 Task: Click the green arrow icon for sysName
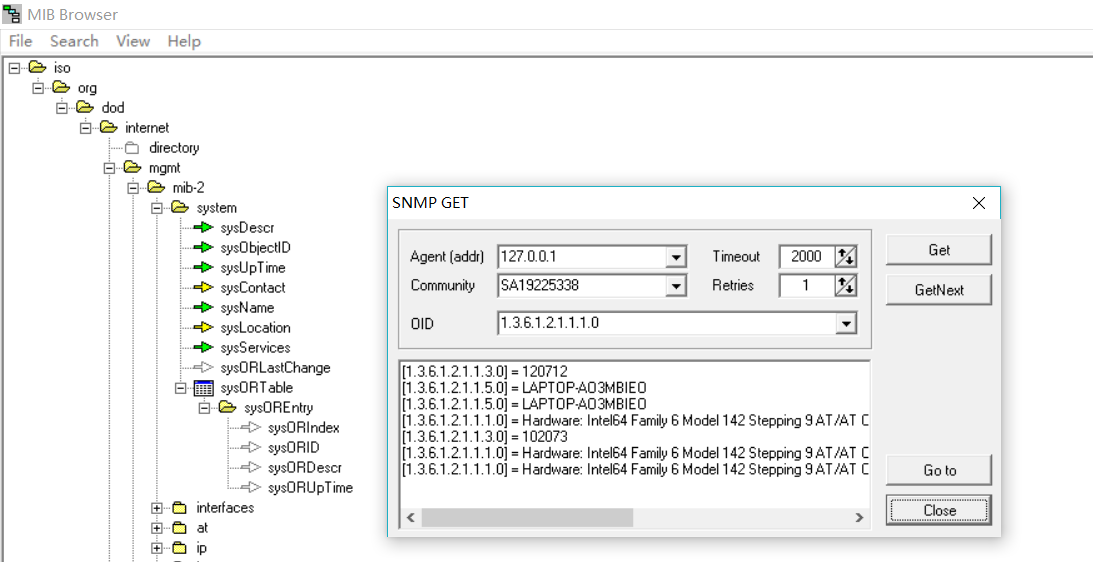[203, 307]
